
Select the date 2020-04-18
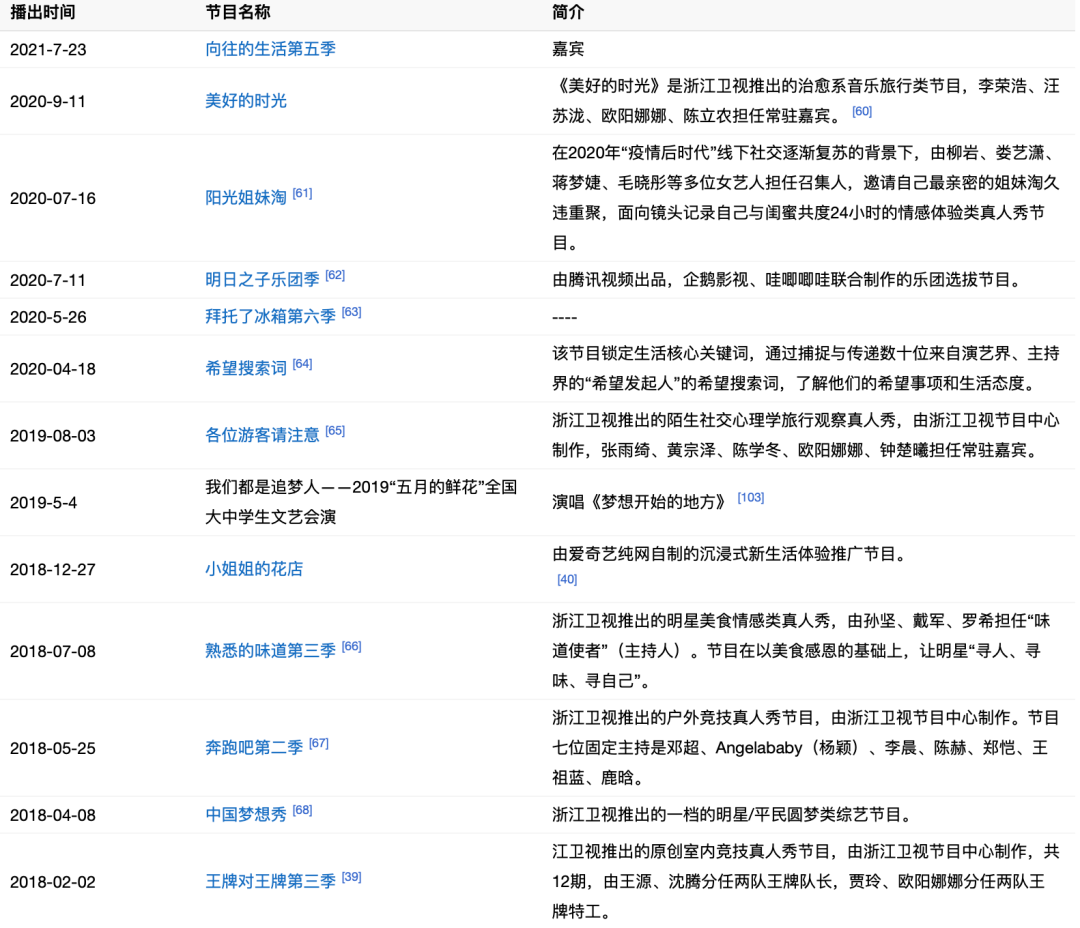[x=53, y=370]
